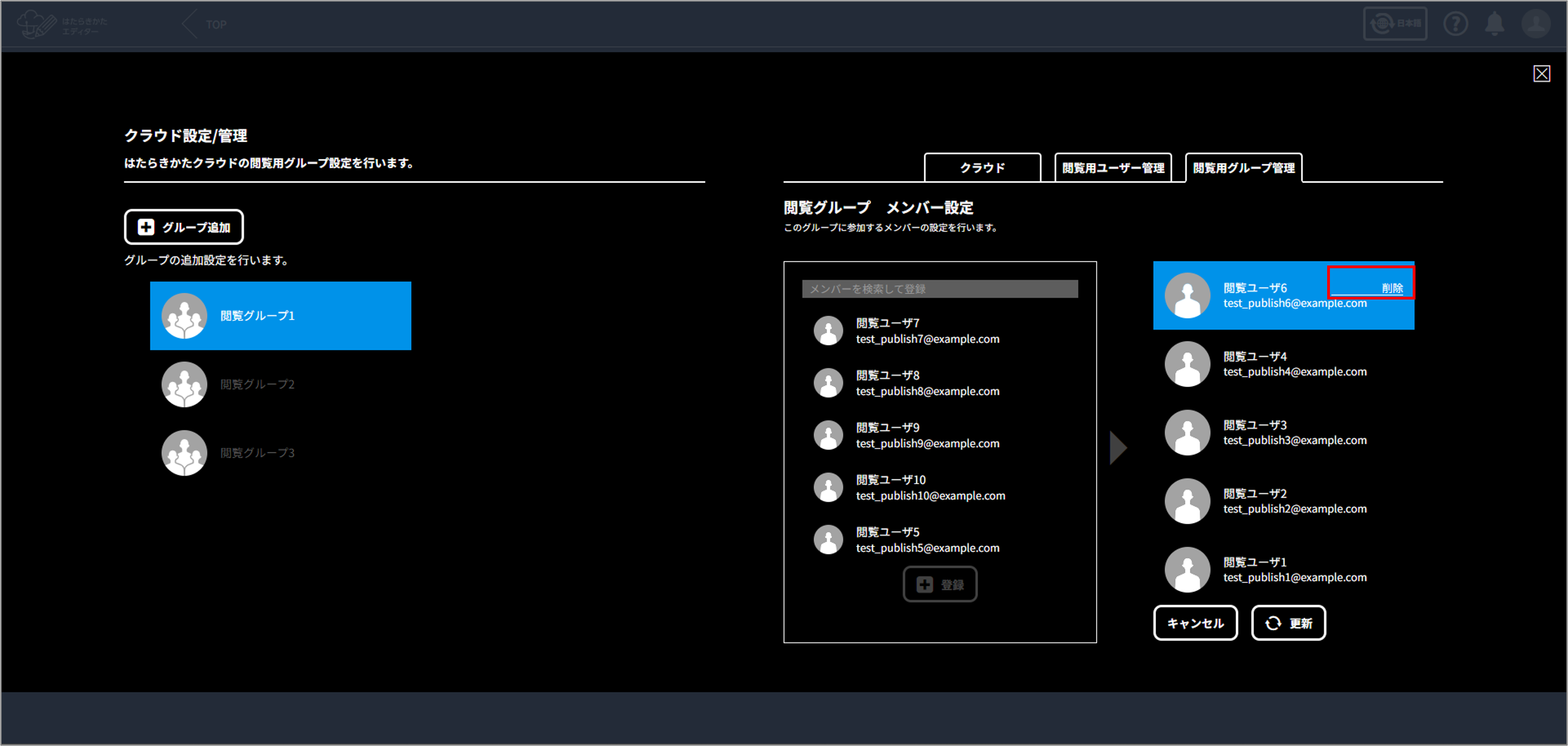Select 閲覧グループ2 group icon
1568x746 pixels.
point(185,384)
